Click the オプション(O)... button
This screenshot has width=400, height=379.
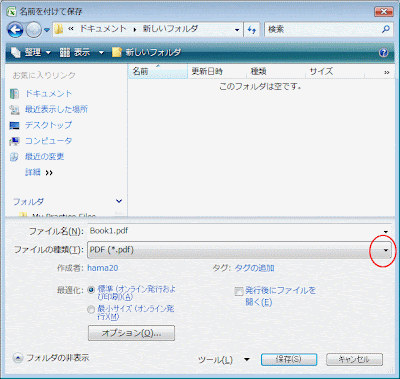pos(131,333)
